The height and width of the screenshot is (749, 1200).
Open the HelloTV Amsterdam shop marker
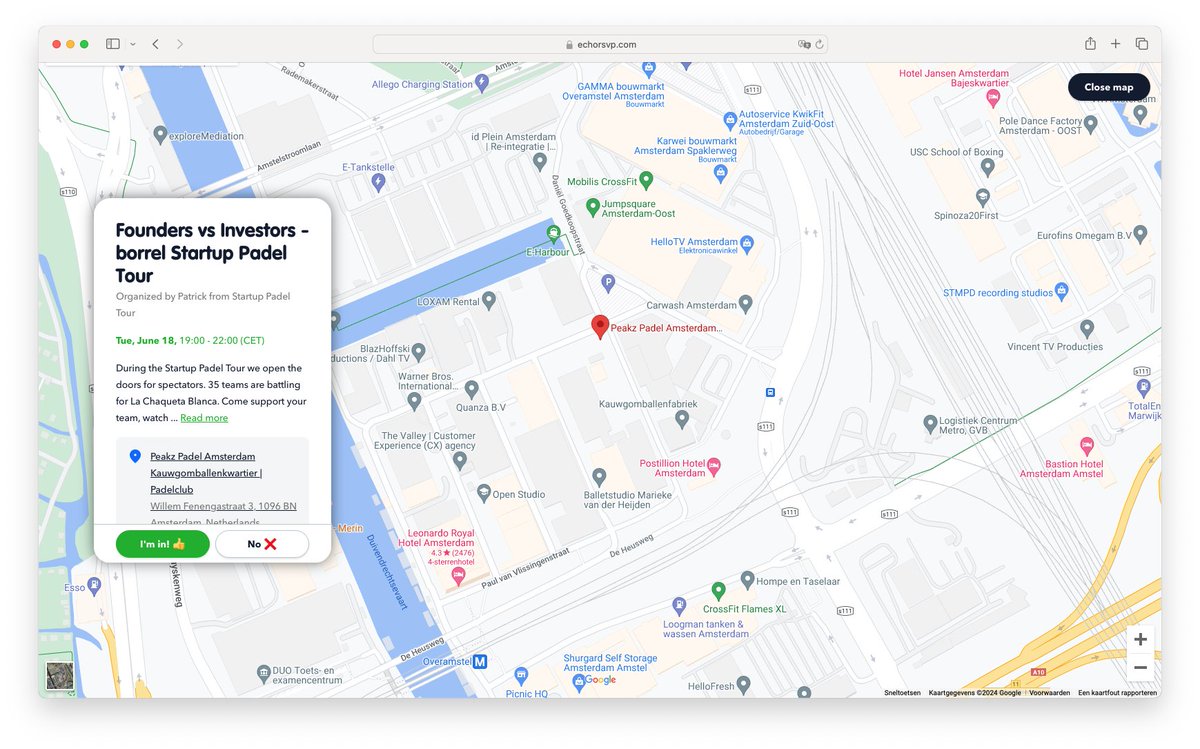click(x=746, y=242)
